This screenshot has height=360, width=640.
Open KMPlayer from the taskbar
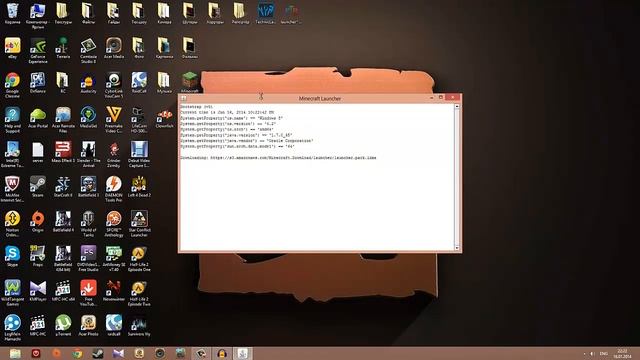tap(118, 353)
